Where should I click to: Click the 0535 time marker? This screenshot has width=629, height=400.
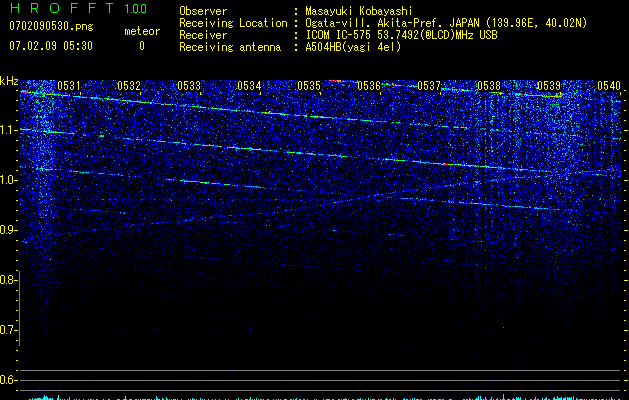point(309,85)
